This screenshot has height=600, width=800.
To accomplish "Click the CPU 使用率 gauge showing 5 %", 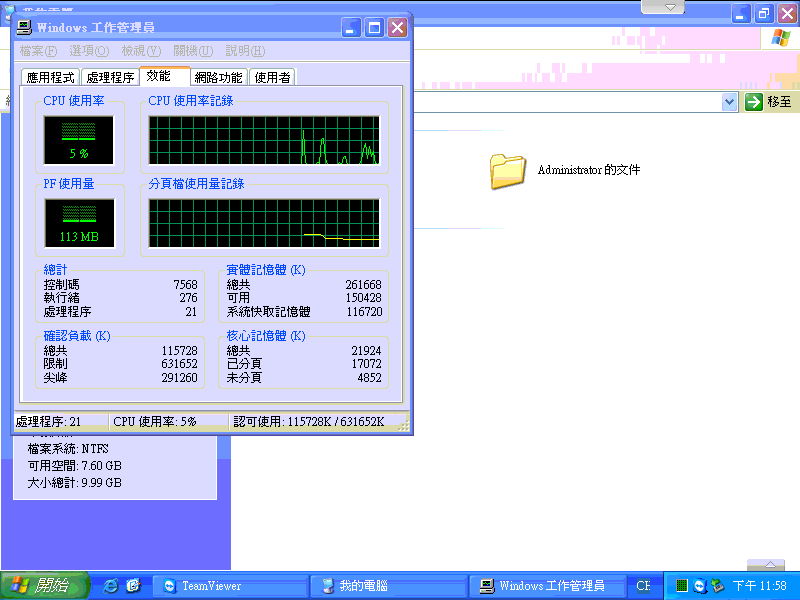I will tap(79, 140).
